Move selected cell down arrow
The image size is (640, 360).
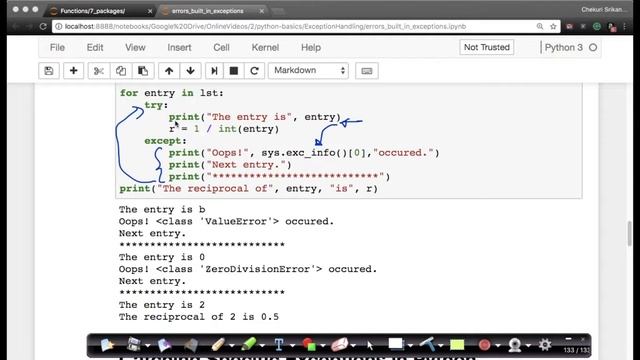(191, 71)
